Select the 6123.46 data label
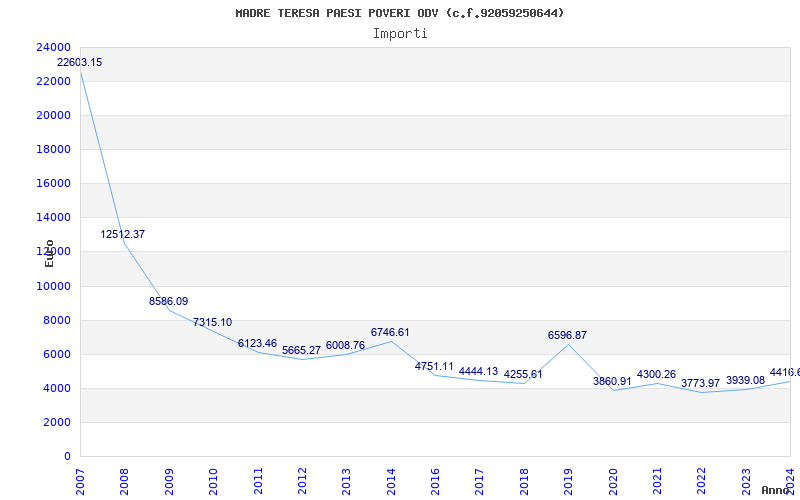800x500 pixels. click(257, 343)
